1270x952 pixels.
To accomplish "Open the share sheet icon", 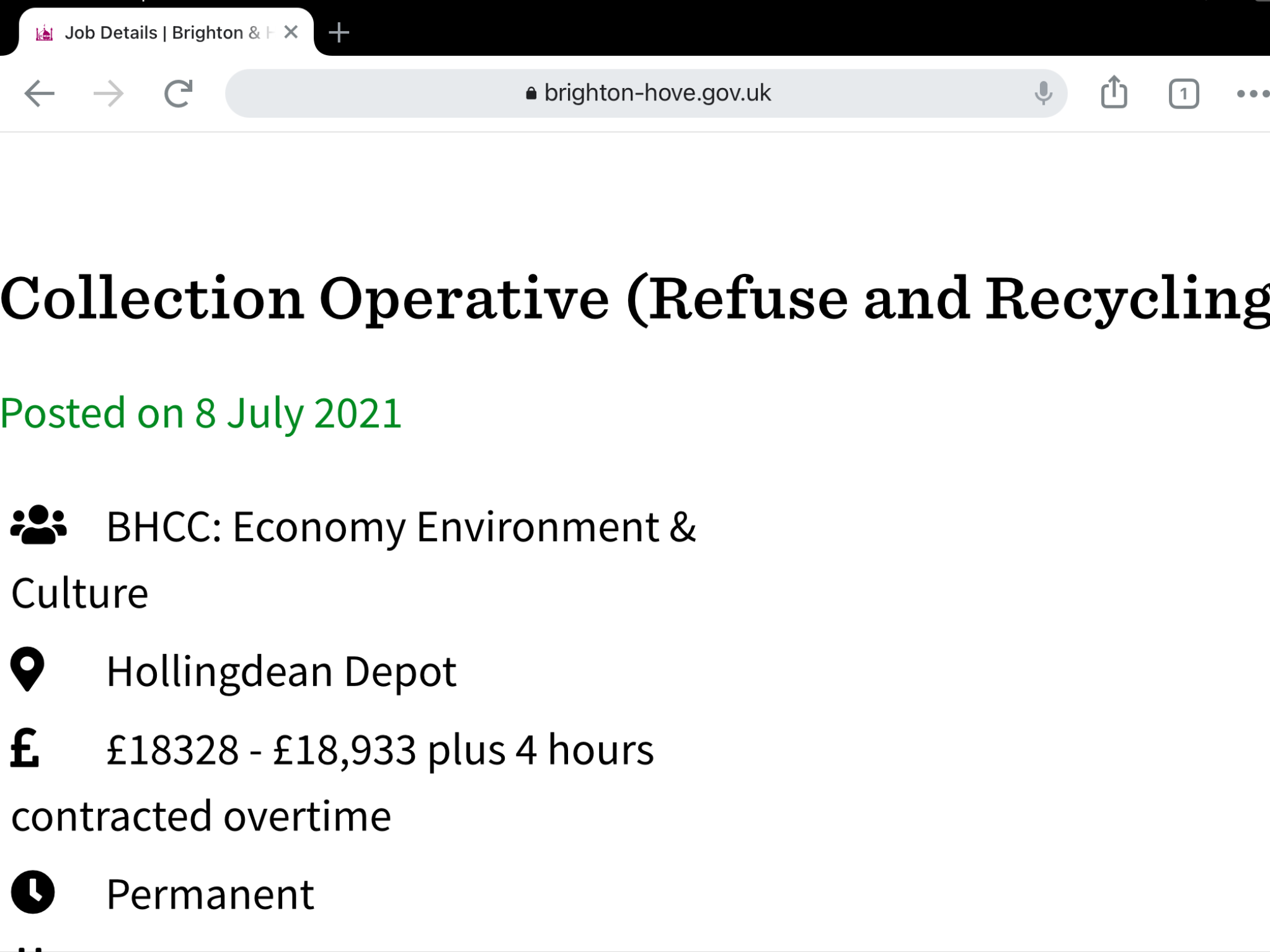I will point(1114,92).
